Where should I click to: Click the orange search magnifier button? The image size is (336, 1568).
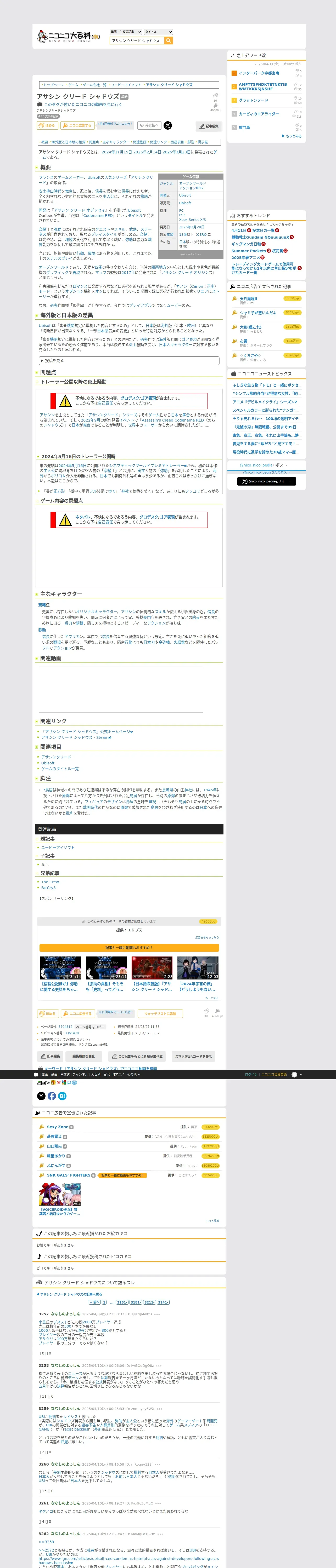pyautogui.click(x=169, y=41)
